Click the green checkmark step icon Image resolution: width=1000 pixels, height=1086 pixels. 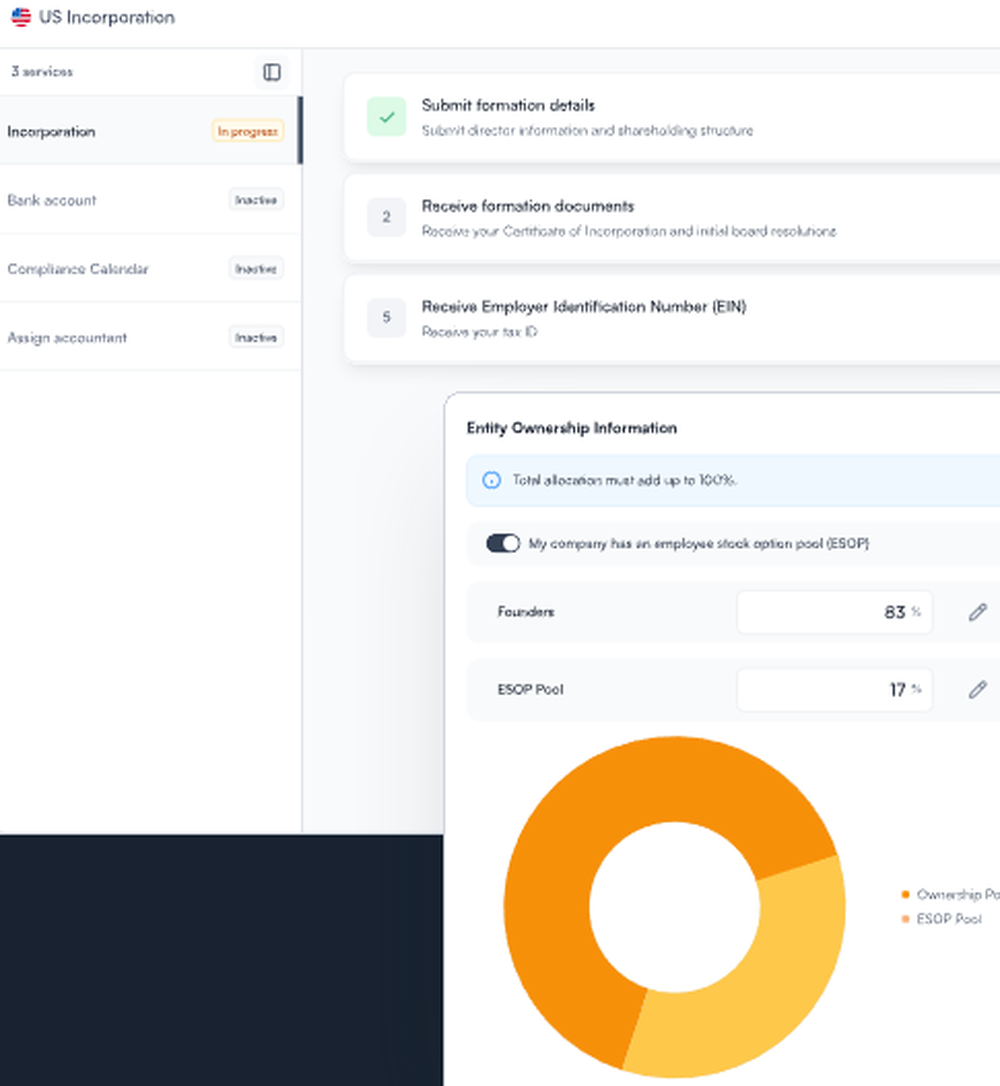386,116
